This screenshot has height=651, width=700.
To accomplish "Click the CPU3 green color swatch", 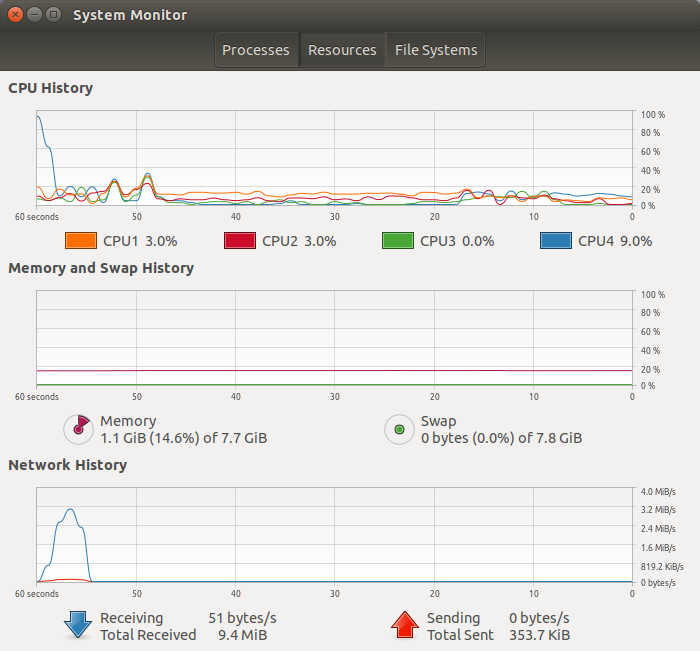I will point(398,241).
